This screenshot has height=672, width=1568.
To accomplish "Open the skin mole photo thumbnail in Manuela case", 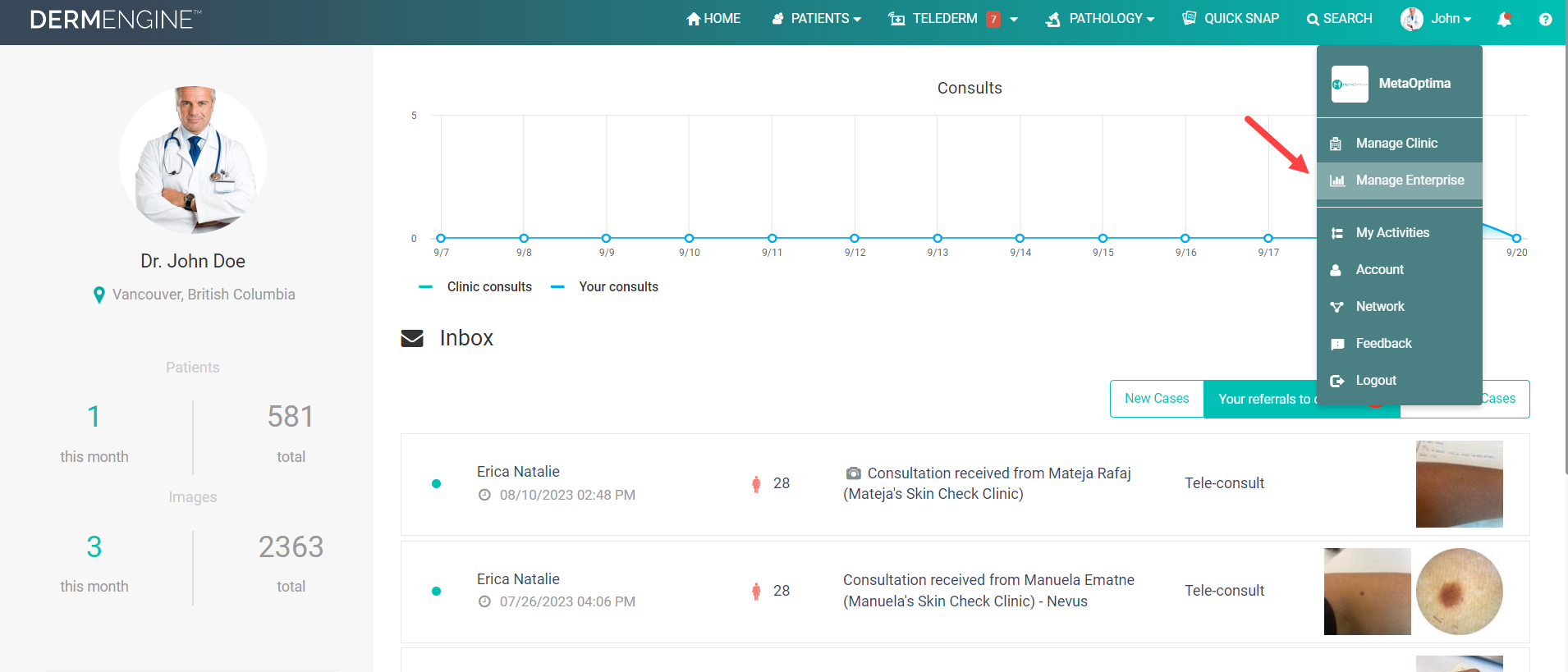I will pyautogui.click(x=1368, y=592).
